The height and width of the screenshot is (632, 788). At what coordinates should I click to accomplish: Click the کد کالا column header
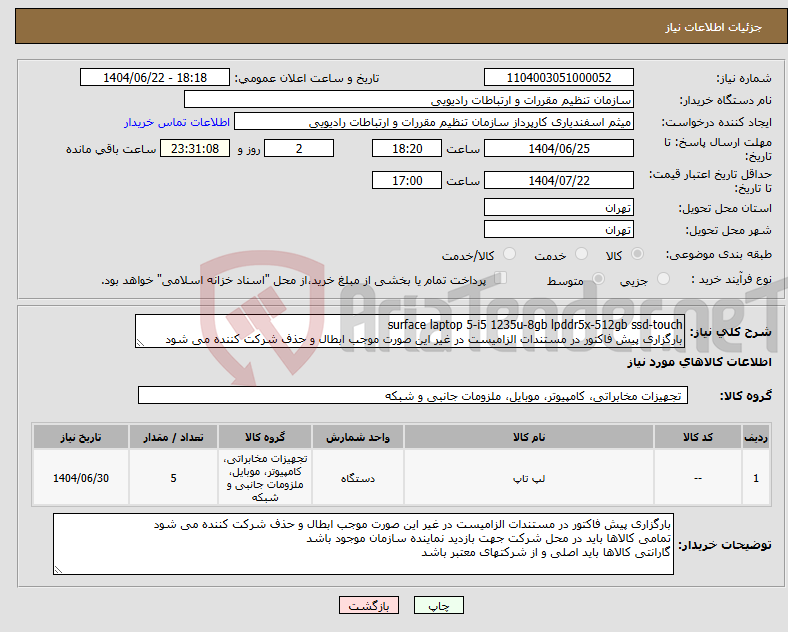pyautogui.click(x=698, y=437)
